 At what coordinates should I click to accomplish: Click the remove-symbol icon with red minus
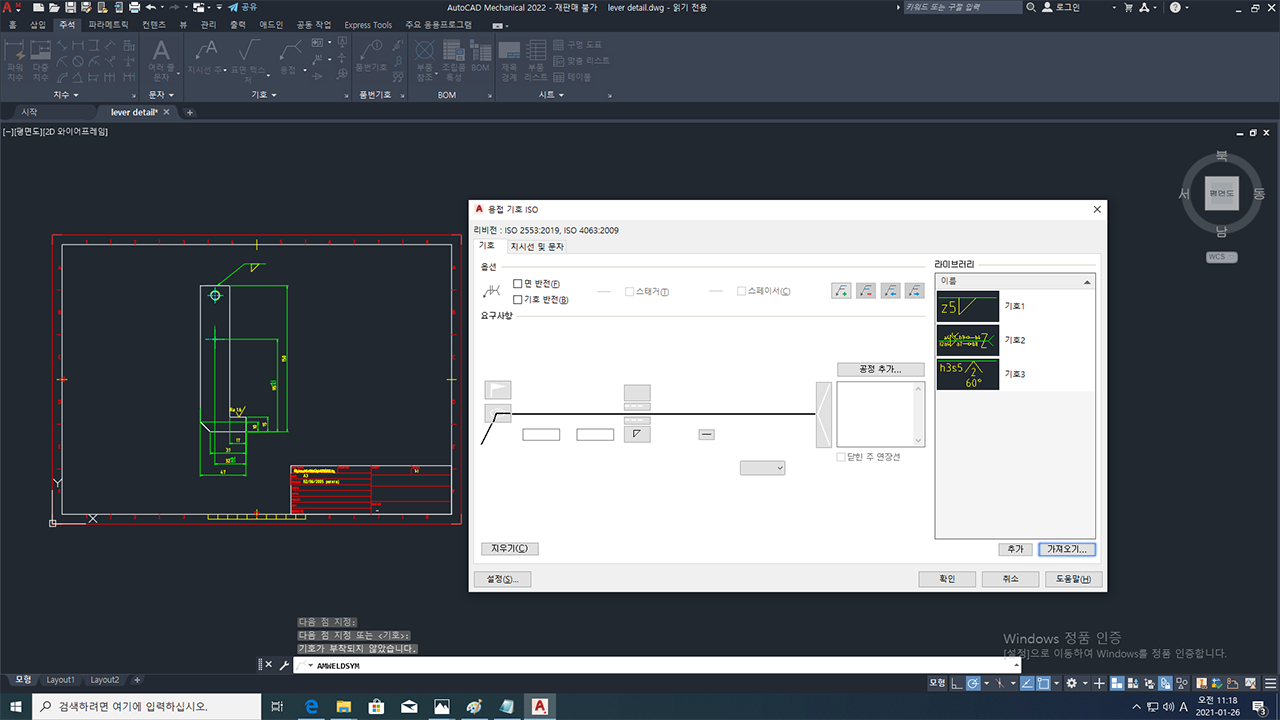tap(866, 291)
